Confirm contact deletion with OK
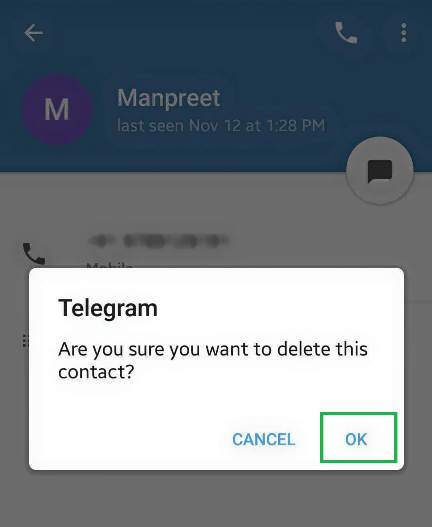This screenshot has width=432, height=527. click(356, 439)
